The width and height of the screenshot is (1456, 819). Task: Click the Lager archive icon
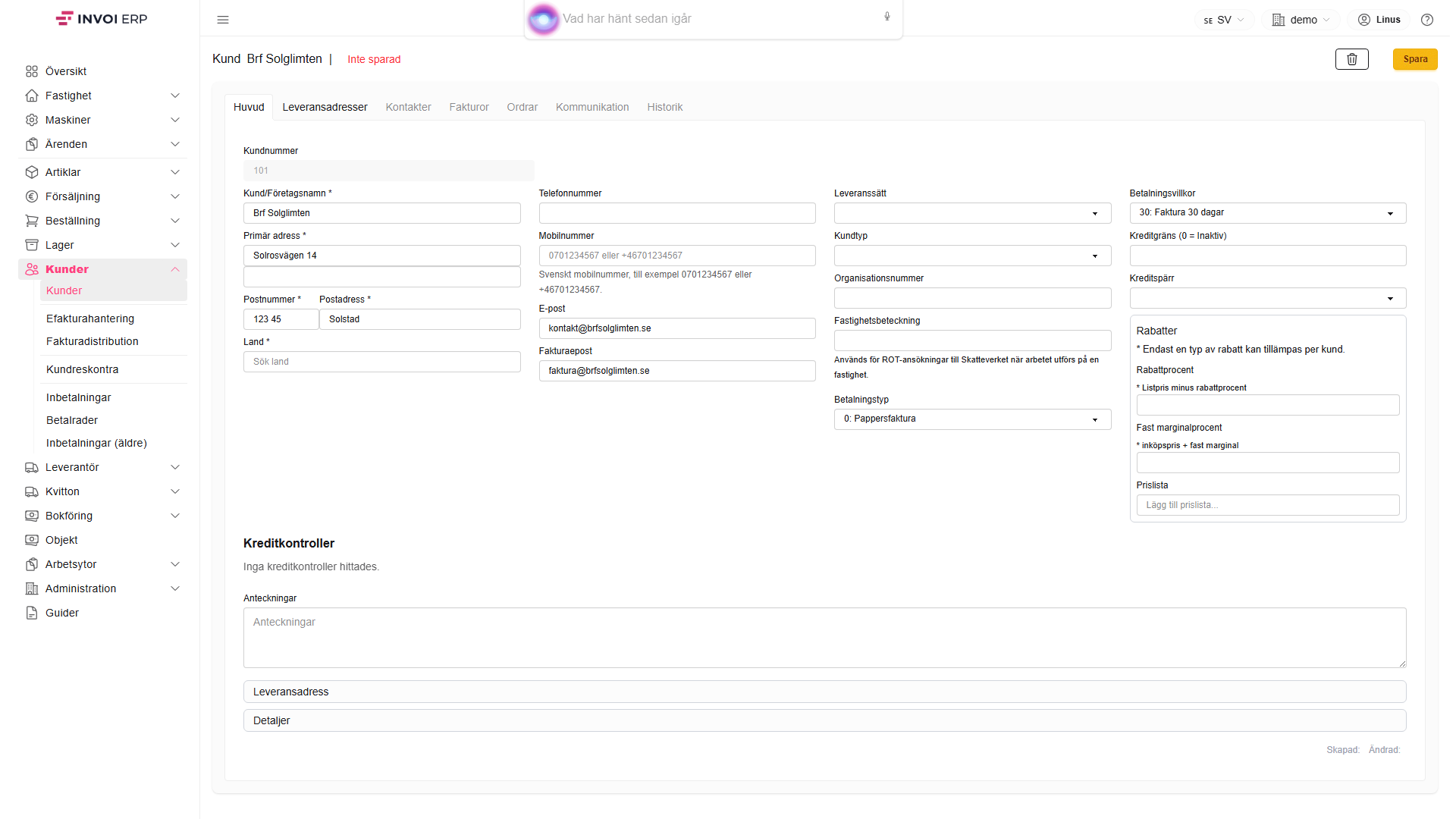point(32,245)
